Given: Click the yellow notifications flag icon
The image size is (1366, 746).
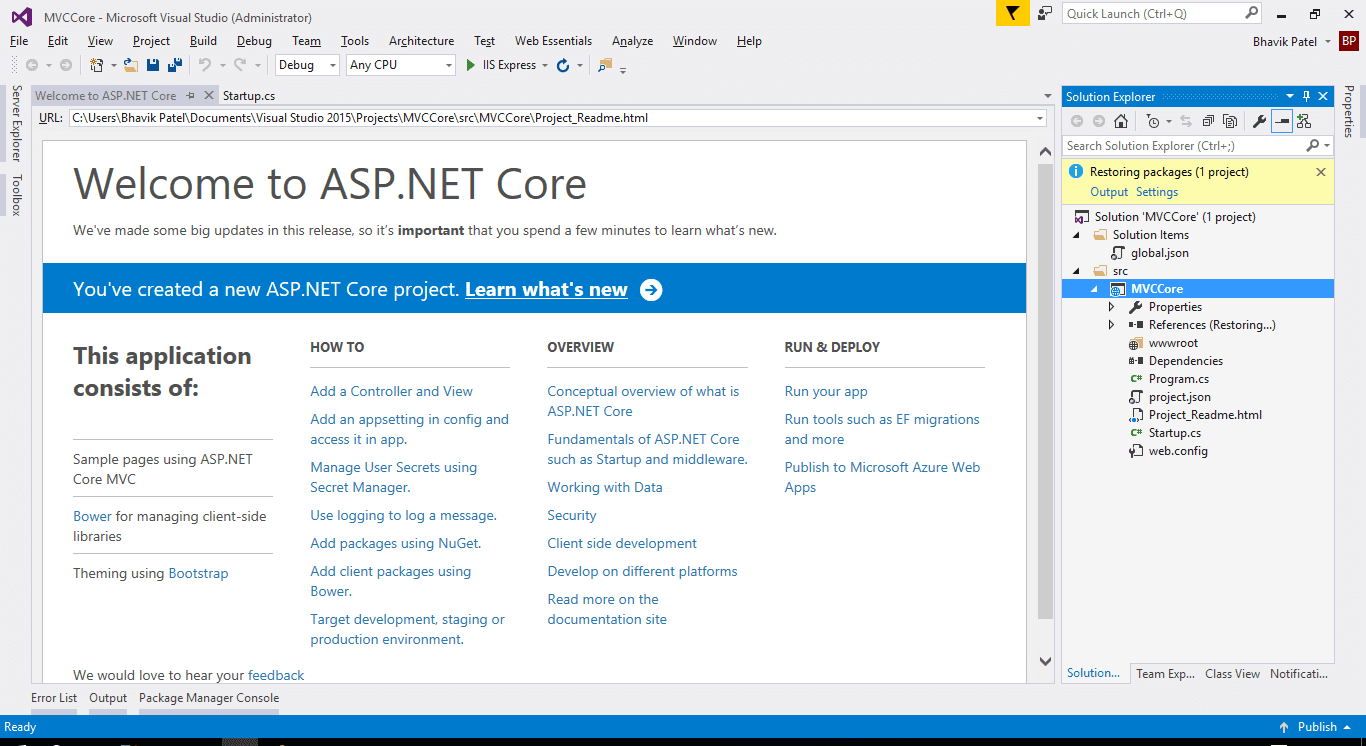Looking at the screenshot, I should pos(1012,13).
